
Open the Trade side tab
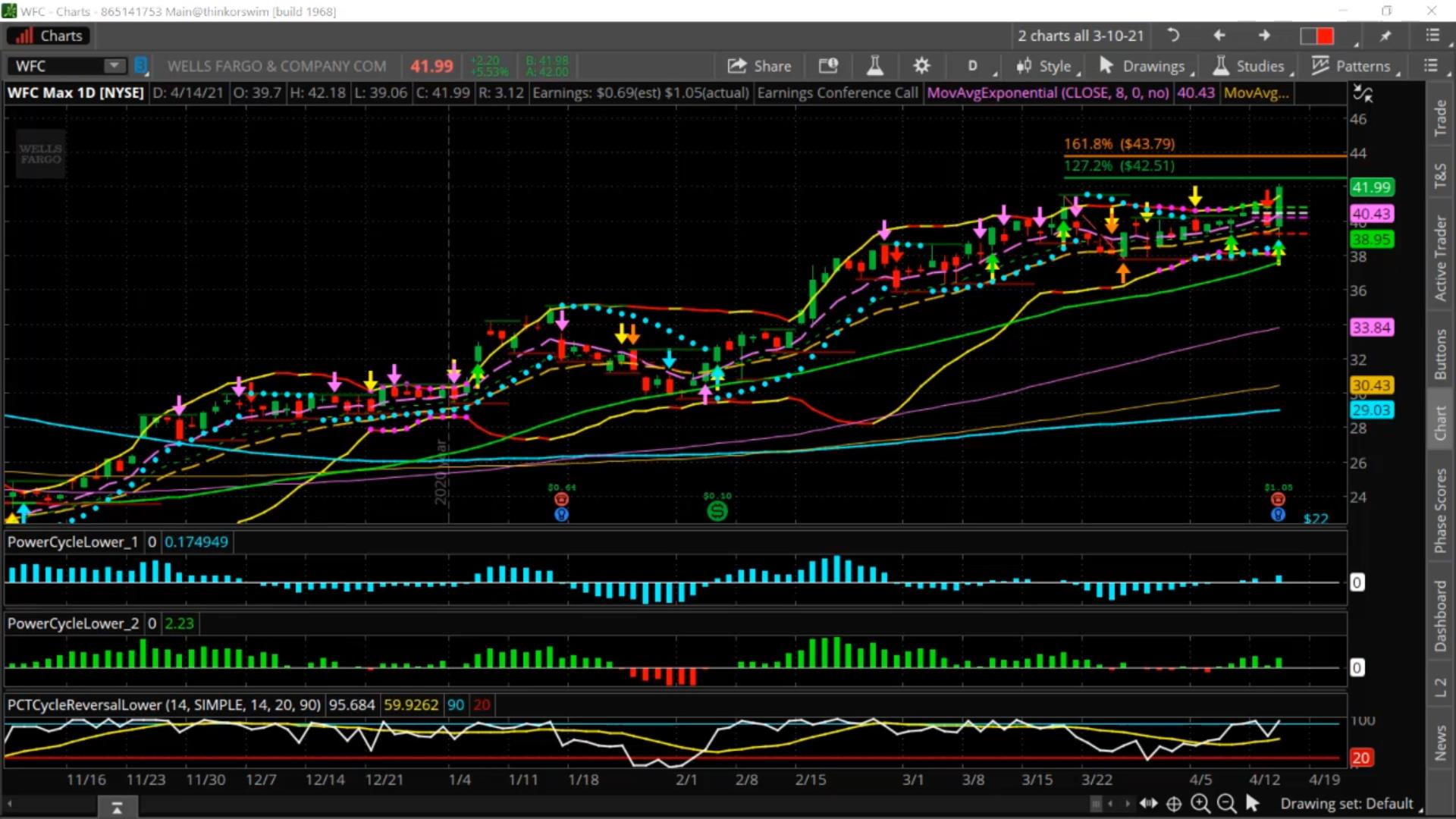click(1441, 118)
